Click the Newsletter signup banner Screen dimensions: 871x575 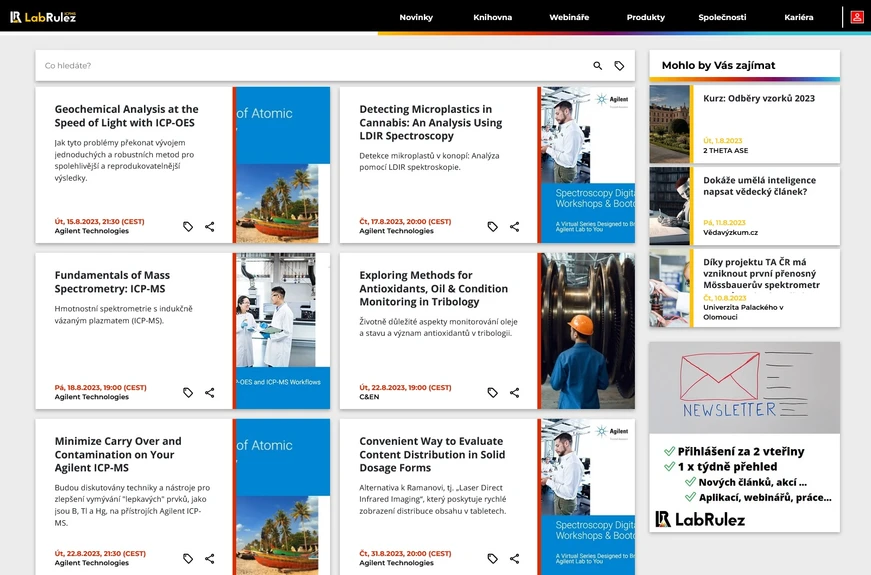pos(744,437)
